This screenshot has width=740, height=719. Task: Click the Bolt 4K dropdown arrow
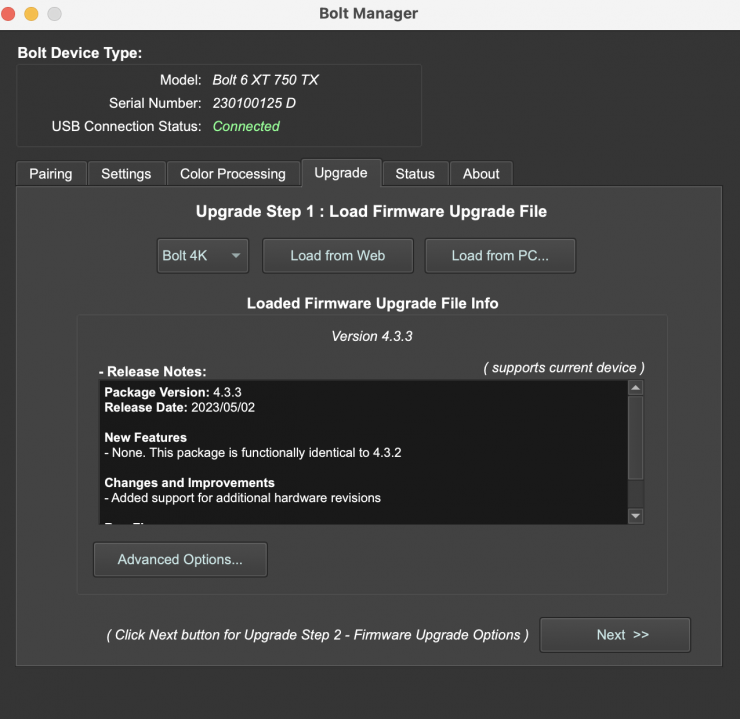pyautogui.click(x=235, y=256)
